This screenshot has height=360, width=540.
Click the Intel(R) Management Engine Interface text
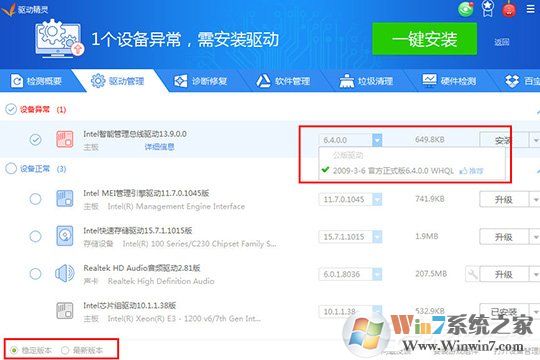176,206
